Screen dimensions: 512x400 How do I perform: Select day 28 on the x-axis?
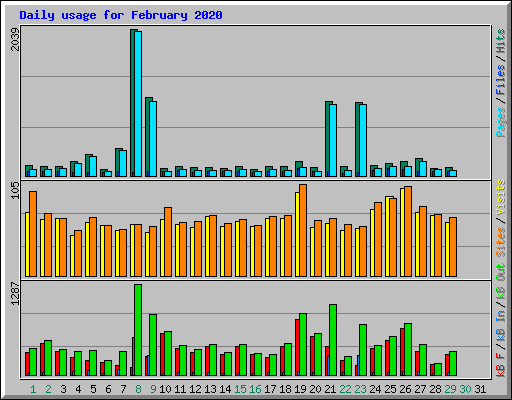tap(435, 389)
